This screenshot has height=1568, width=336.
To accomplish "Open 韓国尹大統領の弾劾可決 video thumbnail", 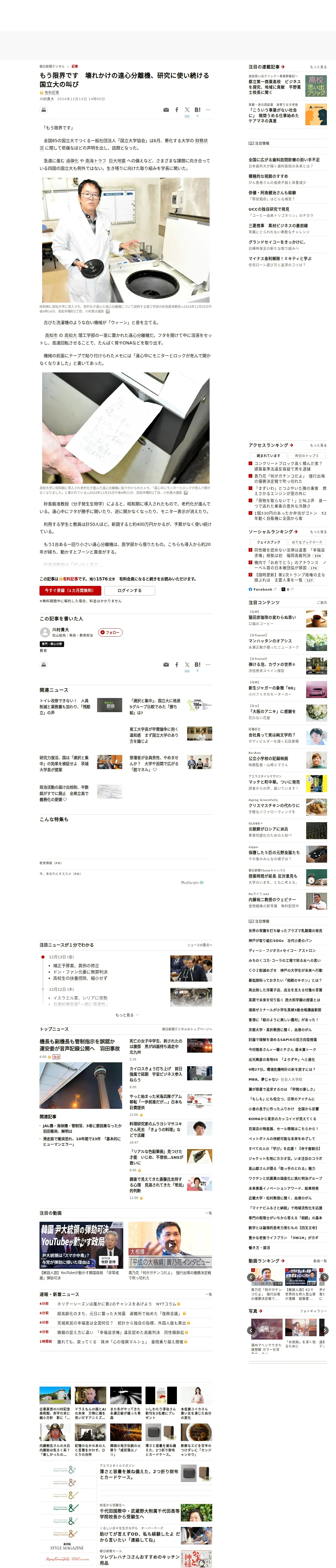I will pos(81,1246).
